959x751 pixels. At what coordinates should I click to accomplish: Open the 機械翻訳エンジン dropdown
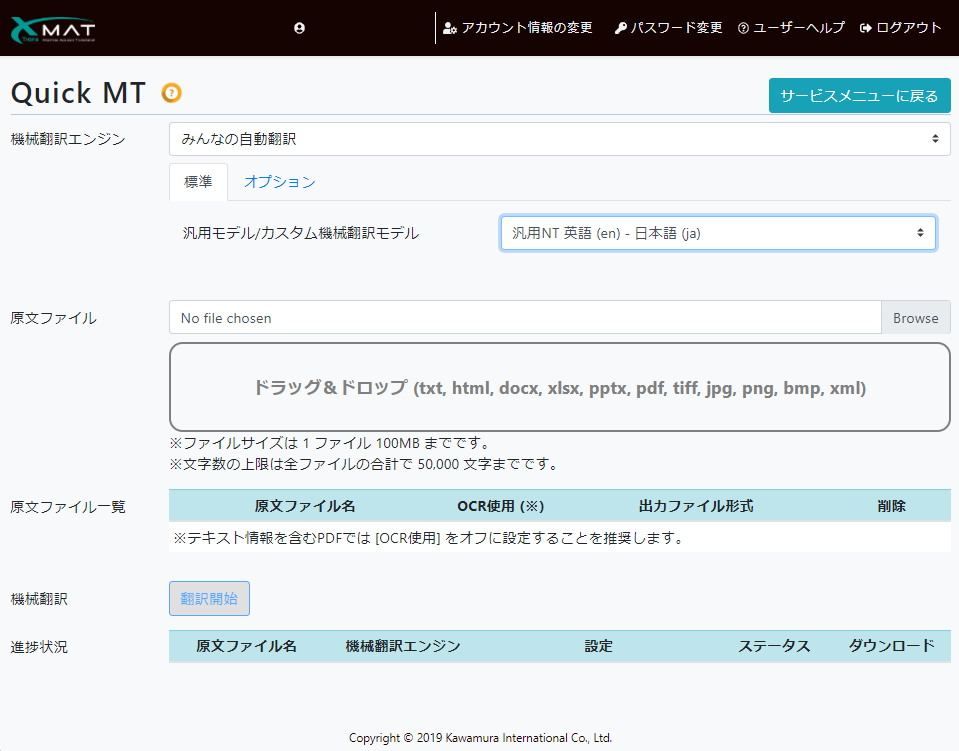[559, 139]
